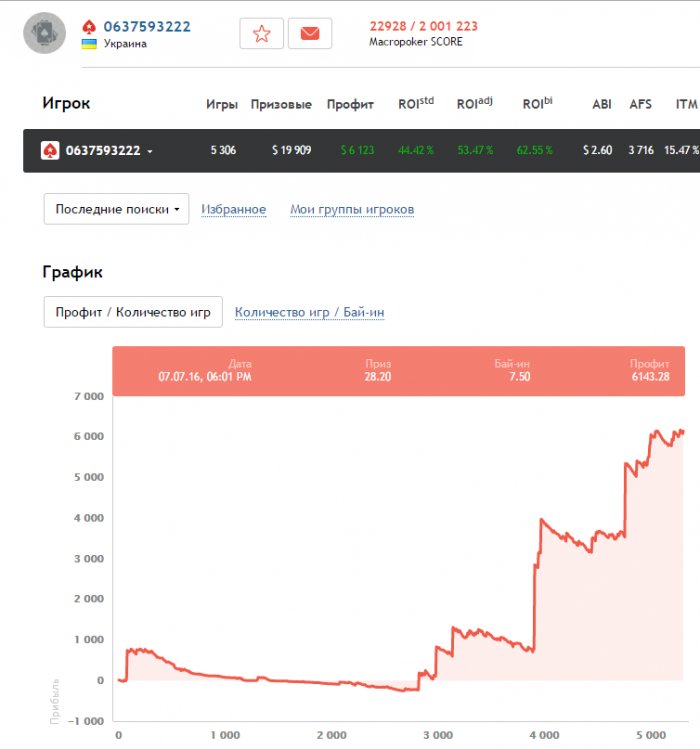The height and width of the screenshot is (749, 700).
Task: Click the Профит value 6143.28 in tooltip
Action: pos(650,377)
